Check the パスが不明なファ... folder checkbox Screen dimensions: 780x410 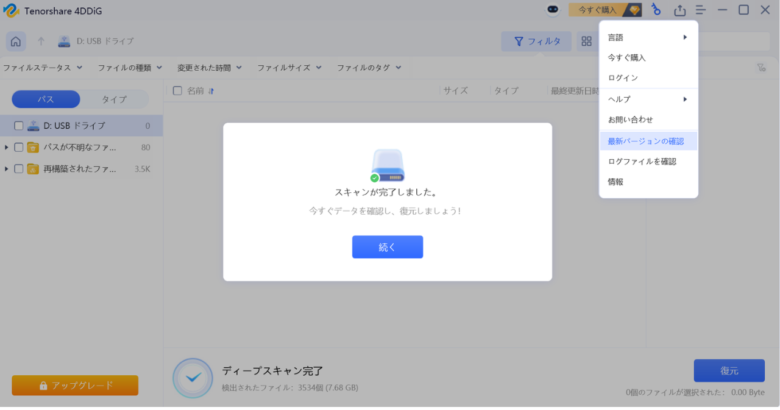[x=18, y=147]
